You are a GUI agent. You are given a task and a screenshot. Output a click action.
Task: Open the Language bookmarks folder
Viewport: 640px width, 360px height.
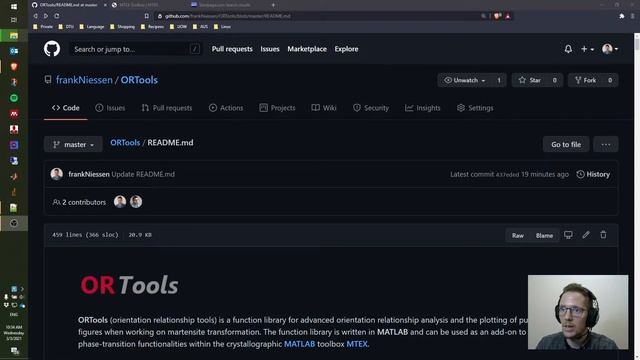(x=92, y=27)
